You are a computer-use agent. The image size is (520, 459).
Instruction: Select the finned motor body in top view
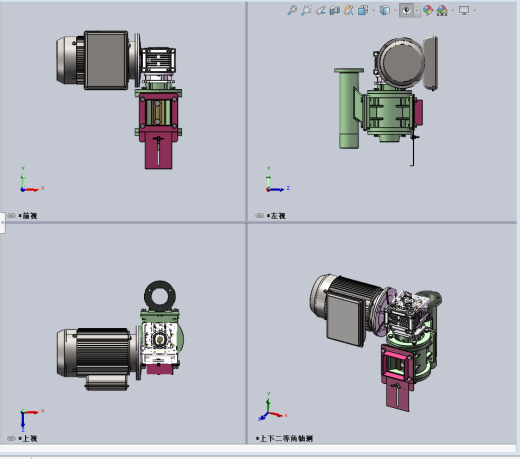click(x=102, y=352)
